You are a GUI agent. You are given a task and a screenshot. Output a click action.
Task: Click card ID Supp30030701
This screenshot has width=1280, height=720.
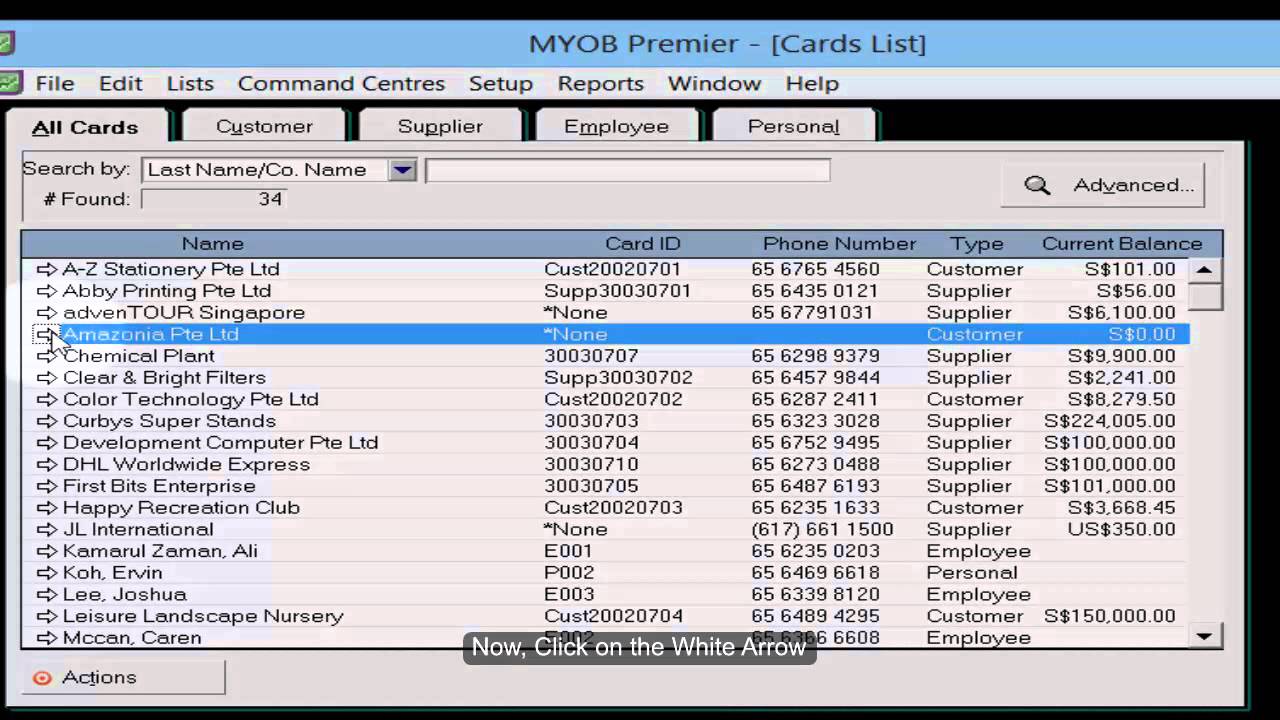(x=618, y=291)
